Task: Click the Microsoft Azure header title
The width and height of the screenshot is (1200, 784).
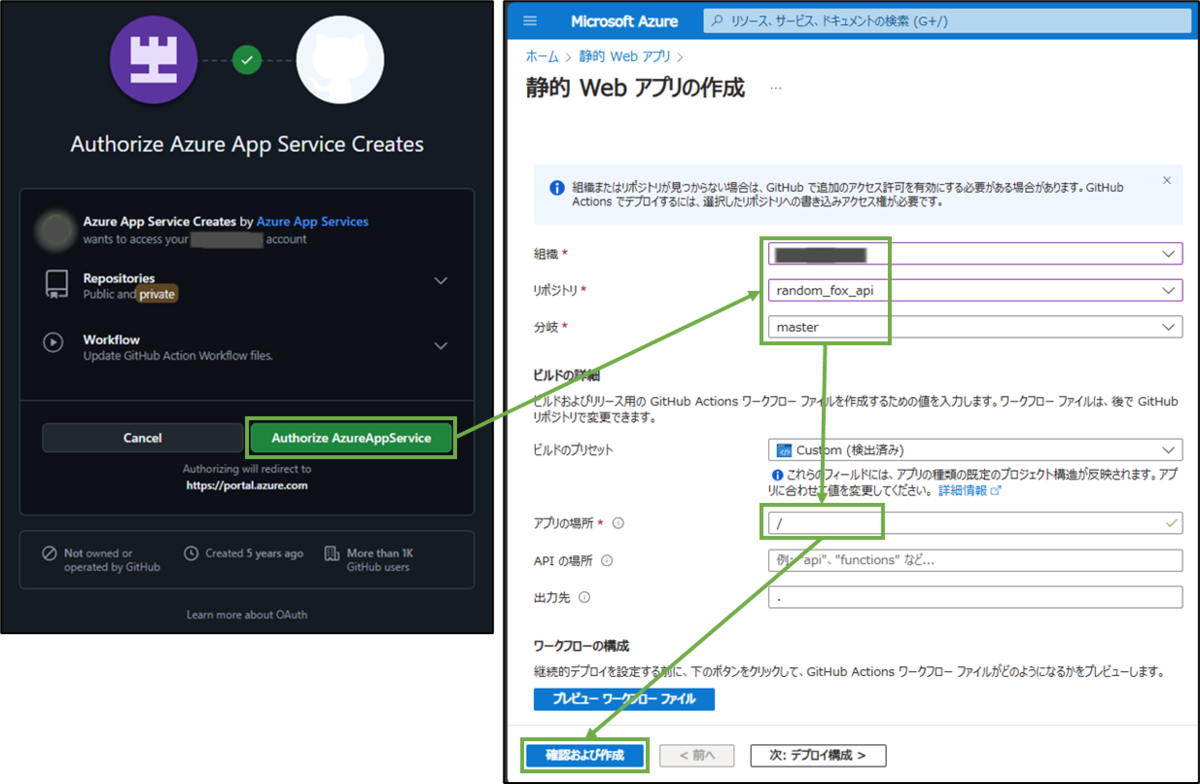Action: click(x=624, y=21)
